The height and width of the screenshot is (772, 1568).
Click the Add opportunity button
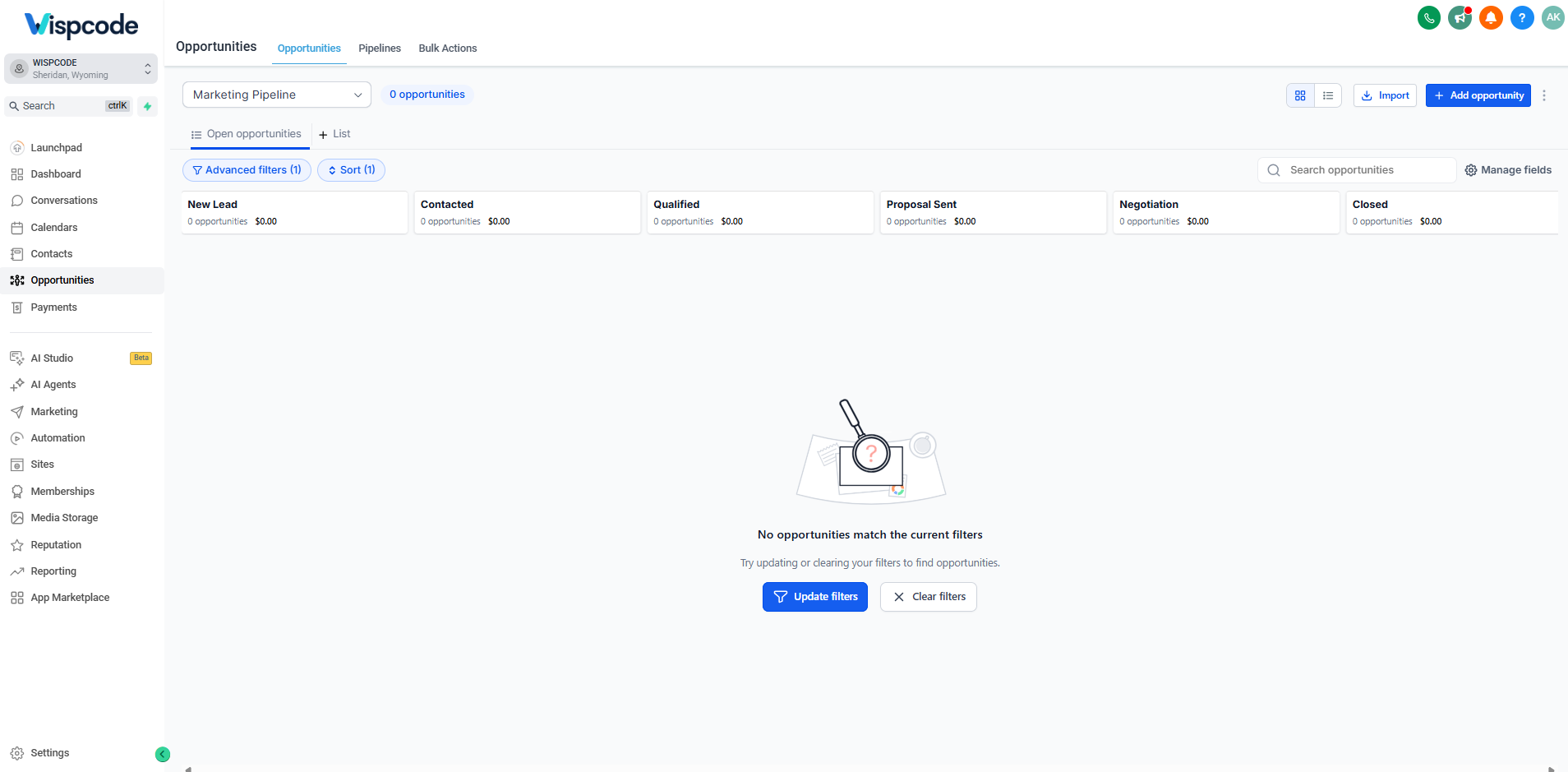pyautogui.click(x=1478, y=95)
